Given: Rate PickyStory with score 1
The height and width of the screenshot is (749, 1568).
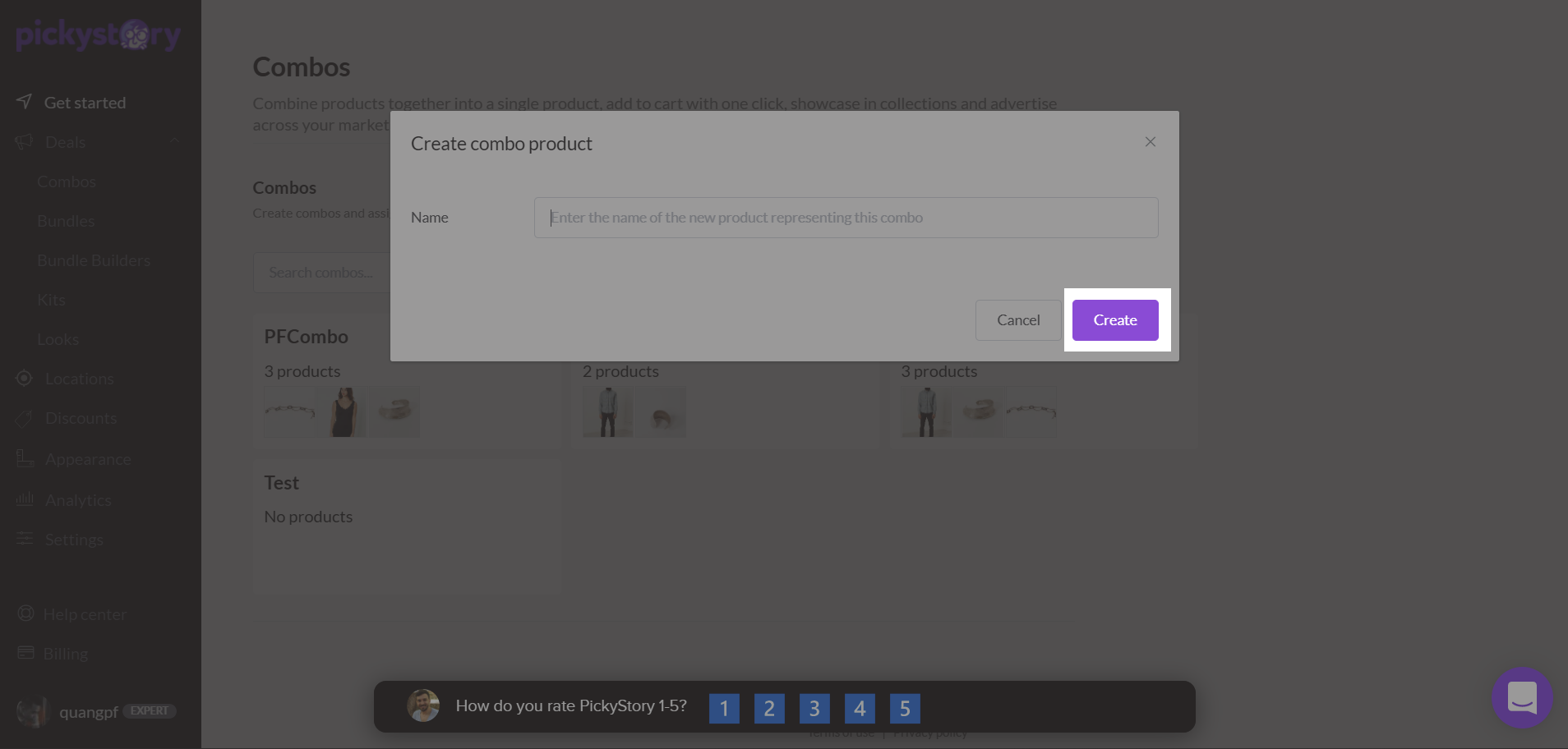Looking at the screenshot, I should 724,708.
